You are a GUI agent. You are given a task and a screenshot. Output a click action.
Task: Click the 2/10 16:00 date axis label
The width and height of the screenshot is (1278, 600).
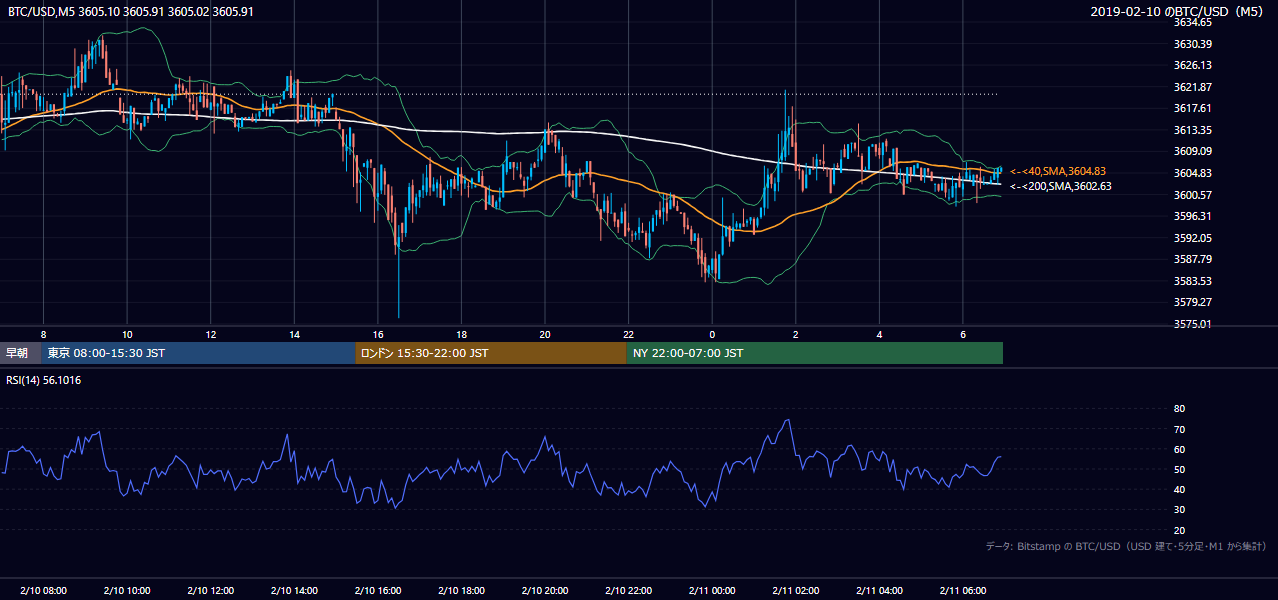(378, 591)
